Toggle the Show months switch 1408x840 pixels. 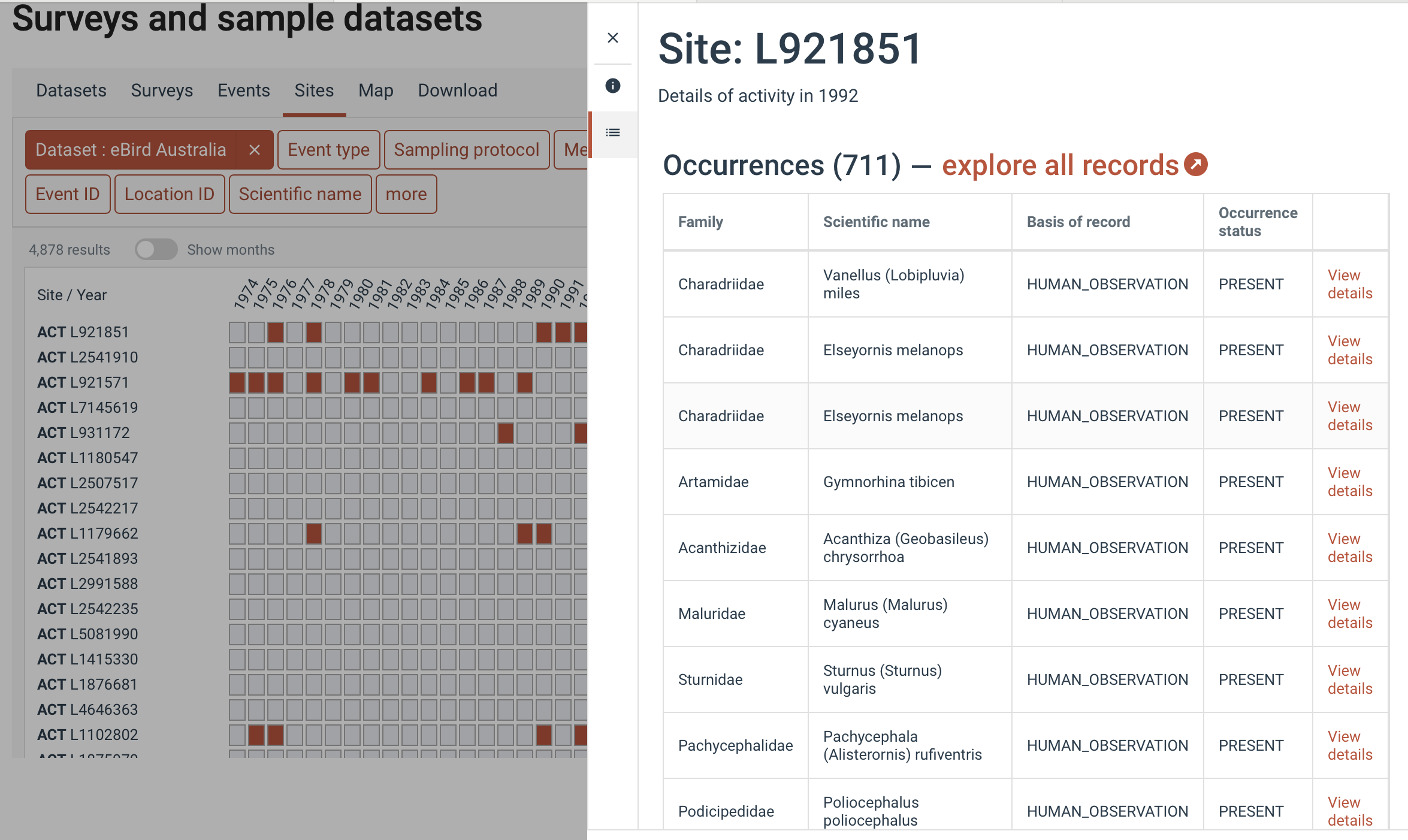point(156,249)
